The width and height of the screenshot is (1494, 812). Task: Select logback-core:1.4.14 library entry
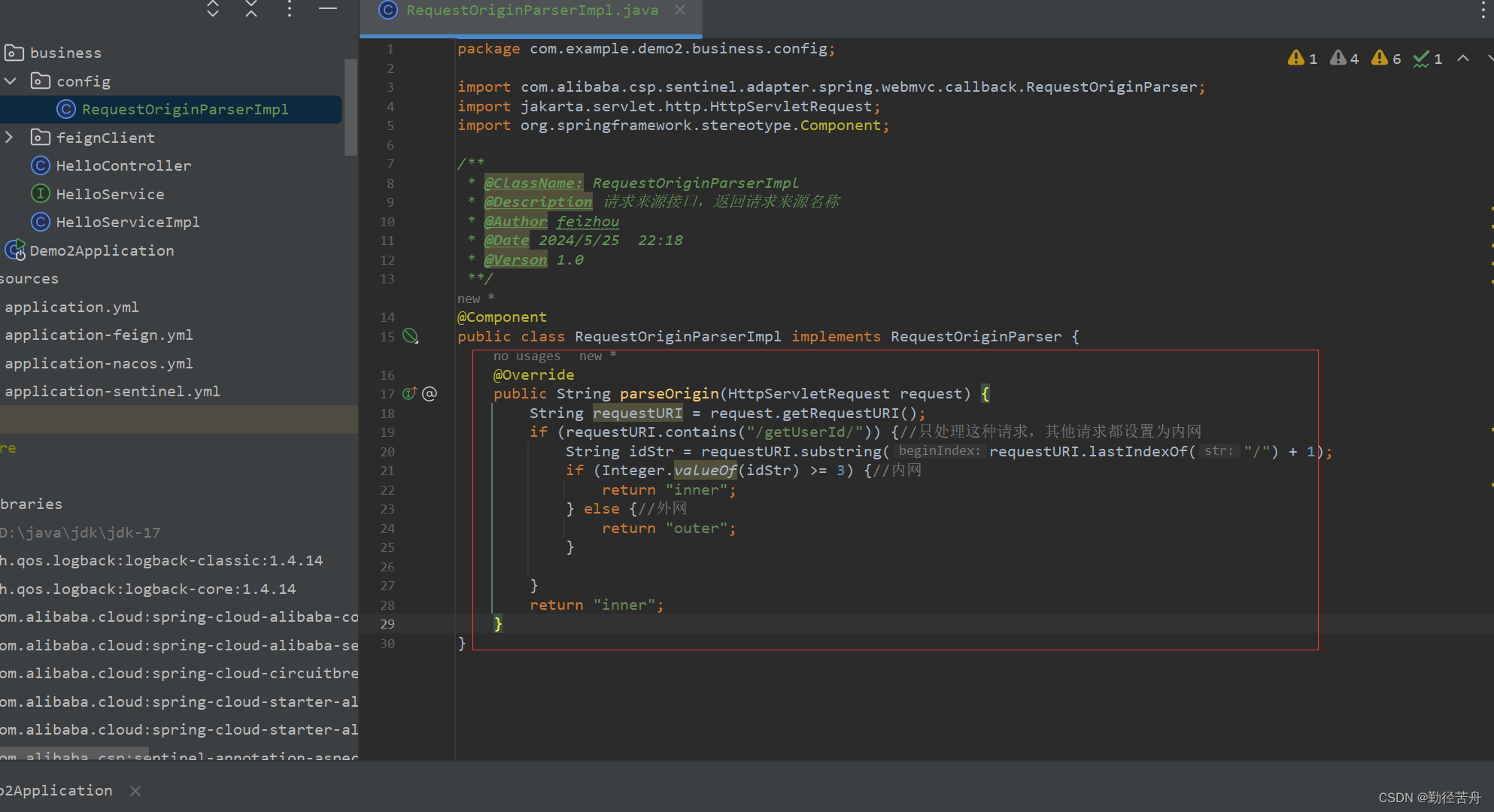(x=148, y=589)
